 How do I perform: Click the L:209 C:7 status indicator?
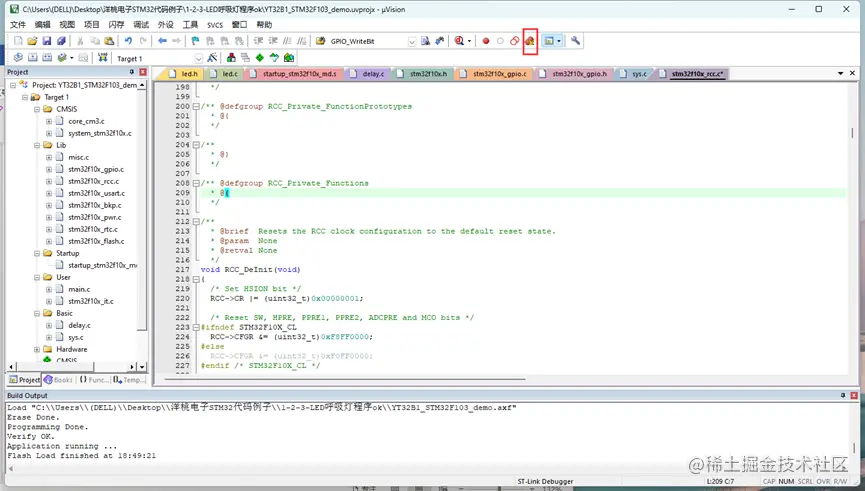pos(720,481)
